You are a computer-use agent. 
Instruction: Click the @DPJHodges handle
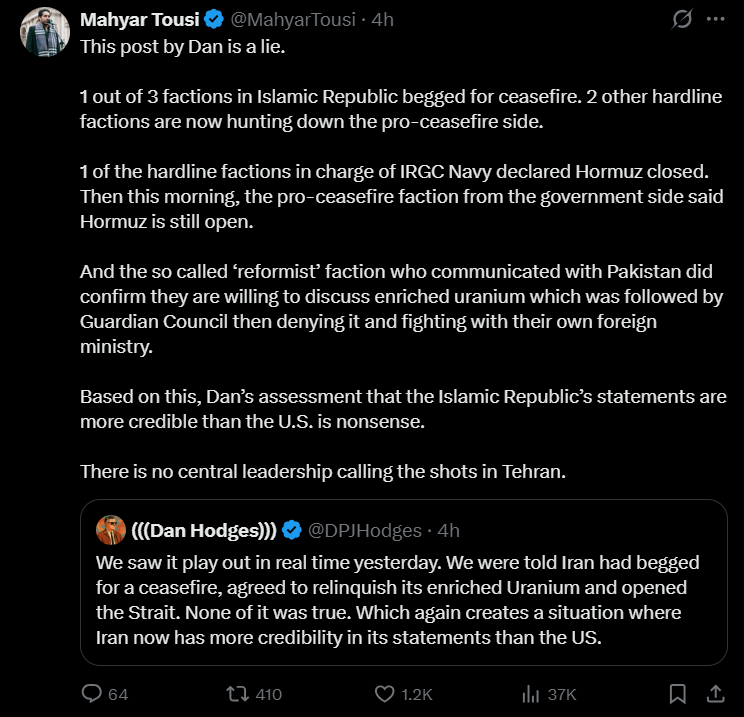click(x=365, y=529)
